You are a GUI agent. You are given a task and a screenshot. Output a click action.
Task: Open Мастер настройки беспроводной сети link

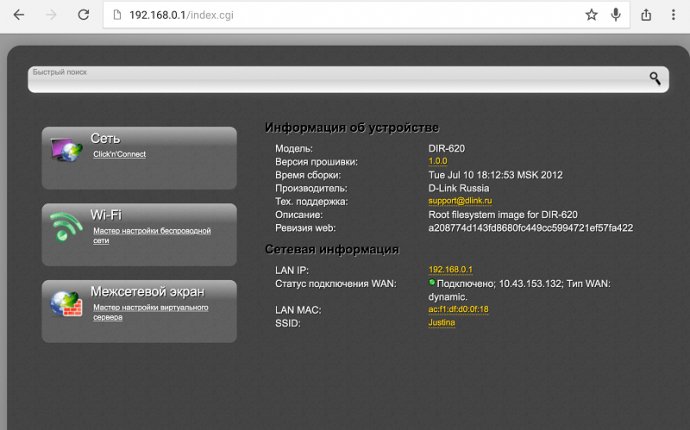coord(152,235)
